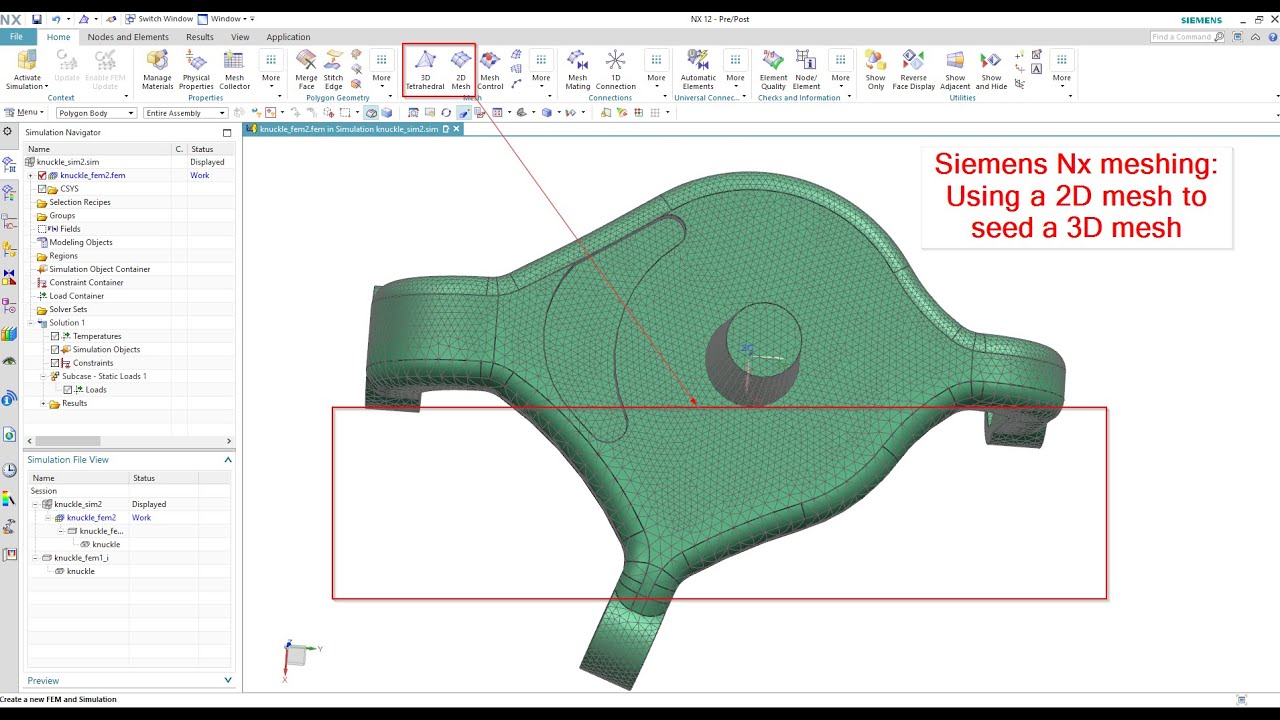Open Node/Element information

(806, 69)
